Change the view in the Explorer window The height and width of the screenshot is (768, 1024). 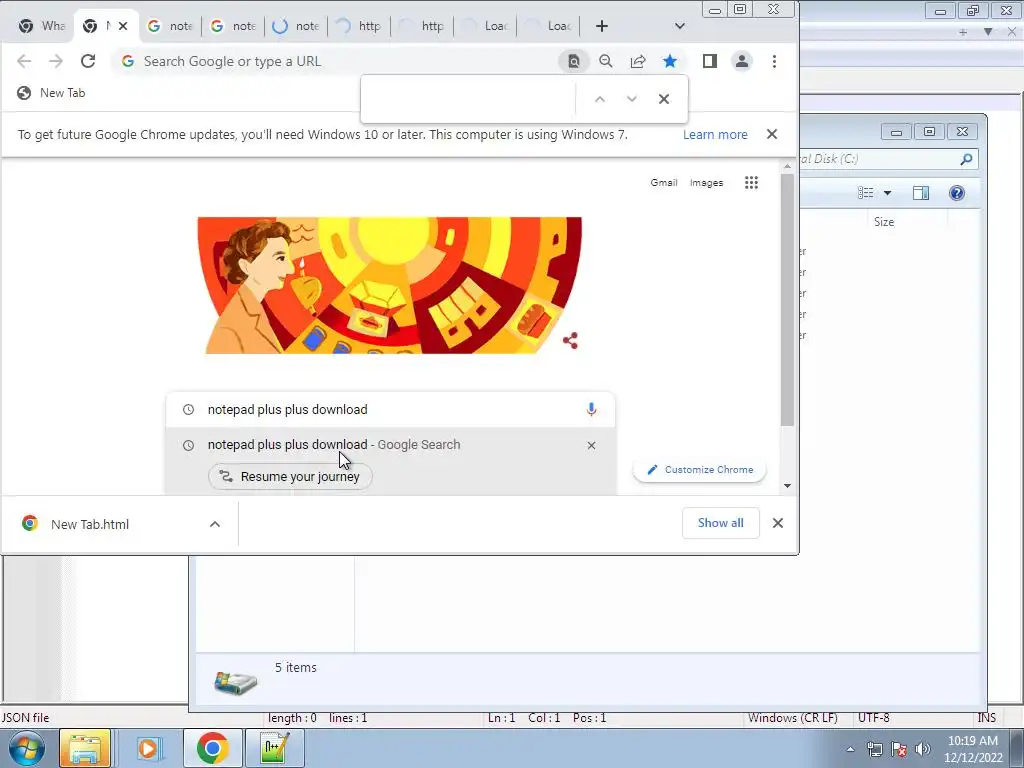coord(866,193)
